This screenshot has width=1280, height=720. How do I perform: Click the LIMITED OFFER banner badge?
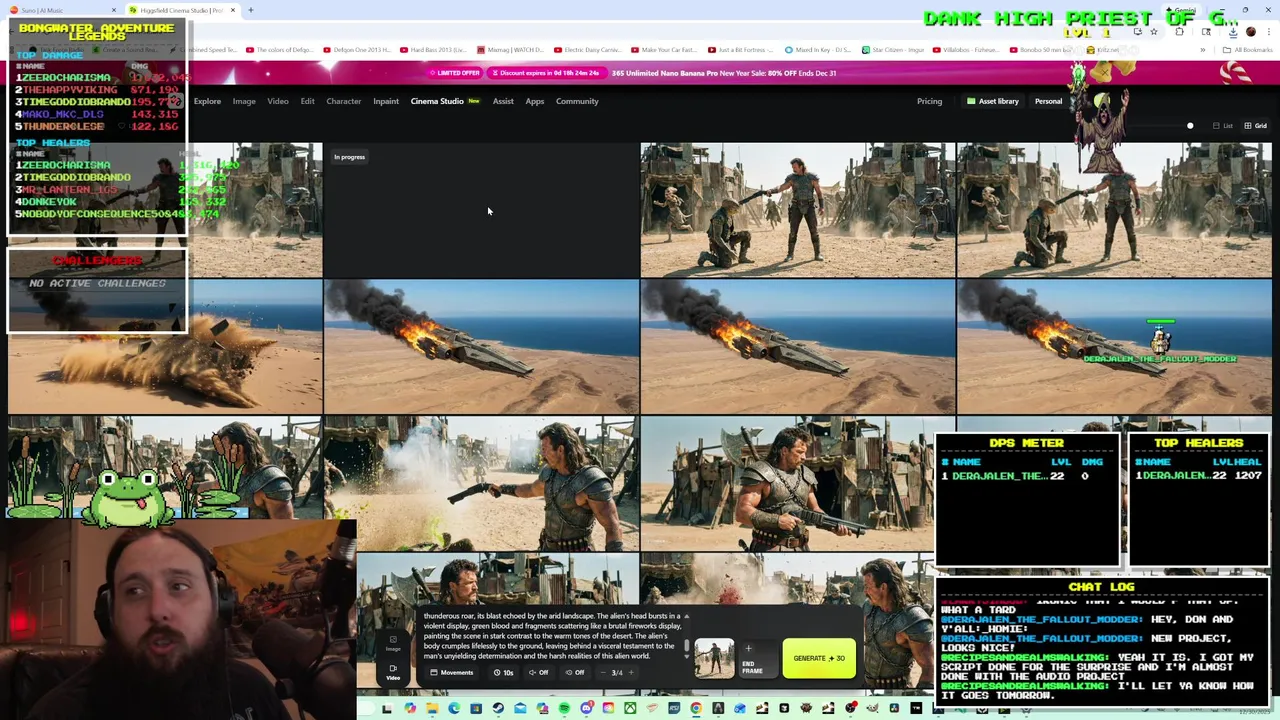point(456,73)
